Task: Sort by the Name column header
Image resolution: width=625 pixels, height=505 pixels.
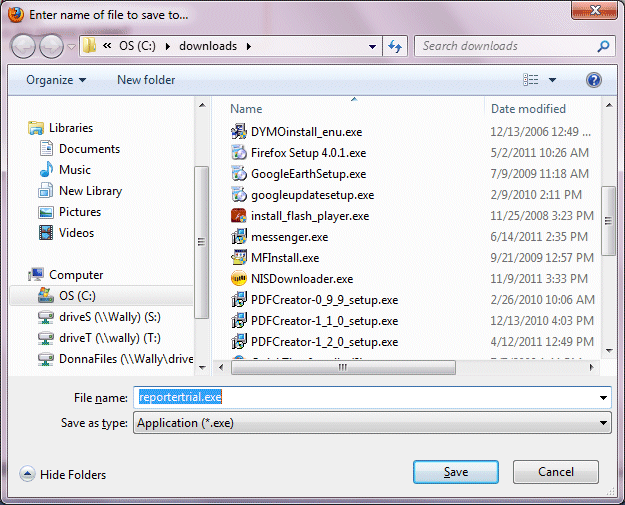Action: [x=246, y=109]
